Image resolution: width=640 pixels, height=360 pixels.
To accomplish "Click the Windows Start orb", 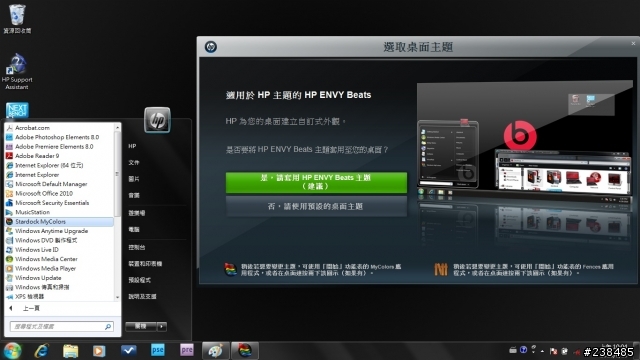I will [12, 351].
